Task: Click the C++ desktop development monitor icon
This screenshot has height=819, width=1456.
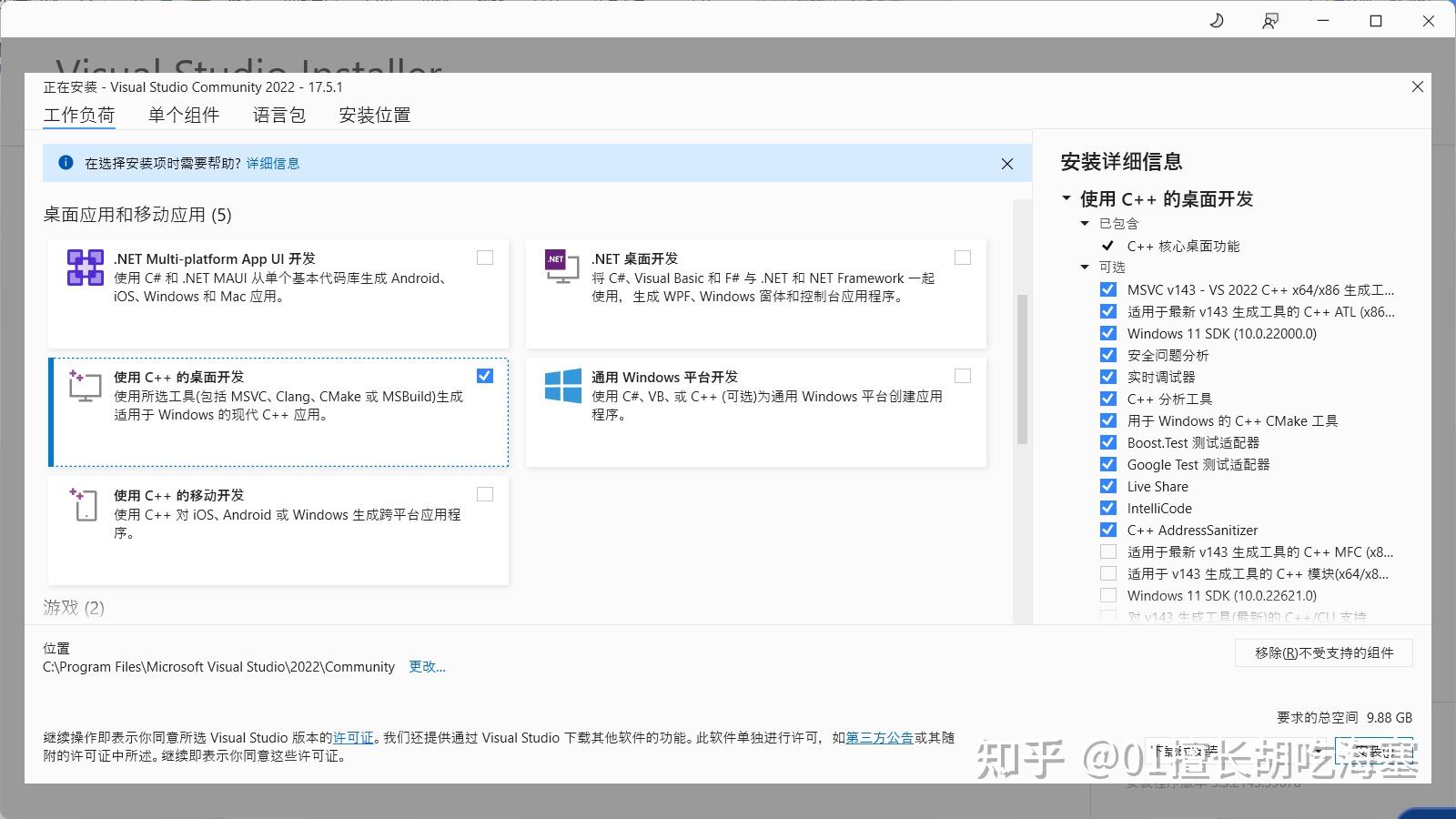Action: tap(85, 386)
